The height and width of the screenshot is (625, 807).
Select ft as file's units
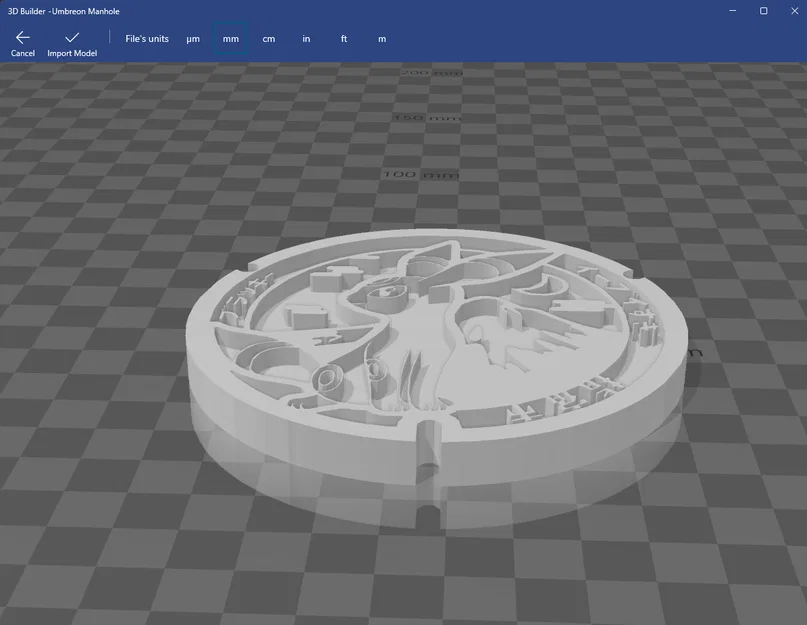click(344, 39)
